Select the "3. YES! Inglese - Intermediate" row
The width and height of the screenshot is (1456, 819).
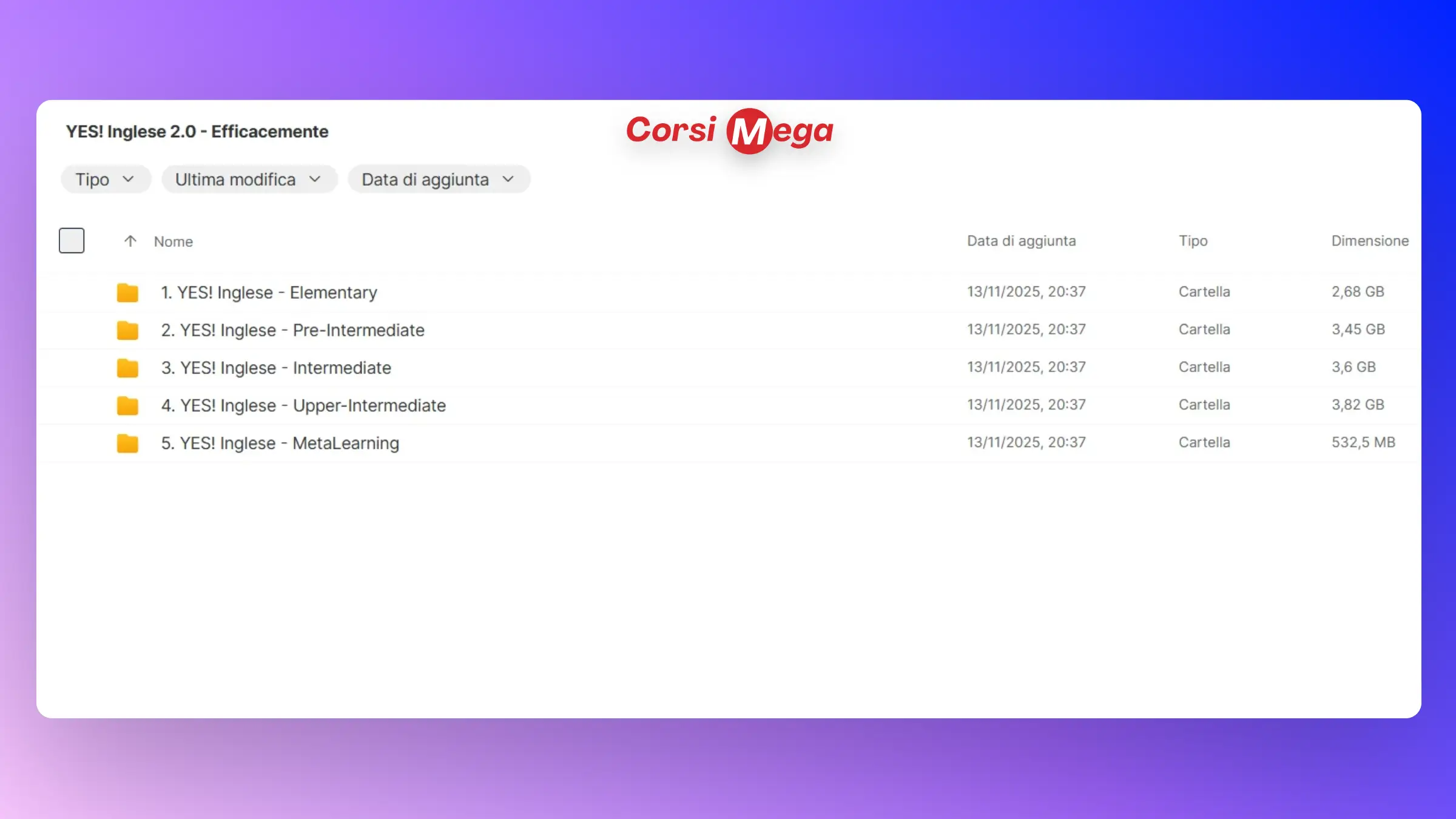(x=276, y=368)
